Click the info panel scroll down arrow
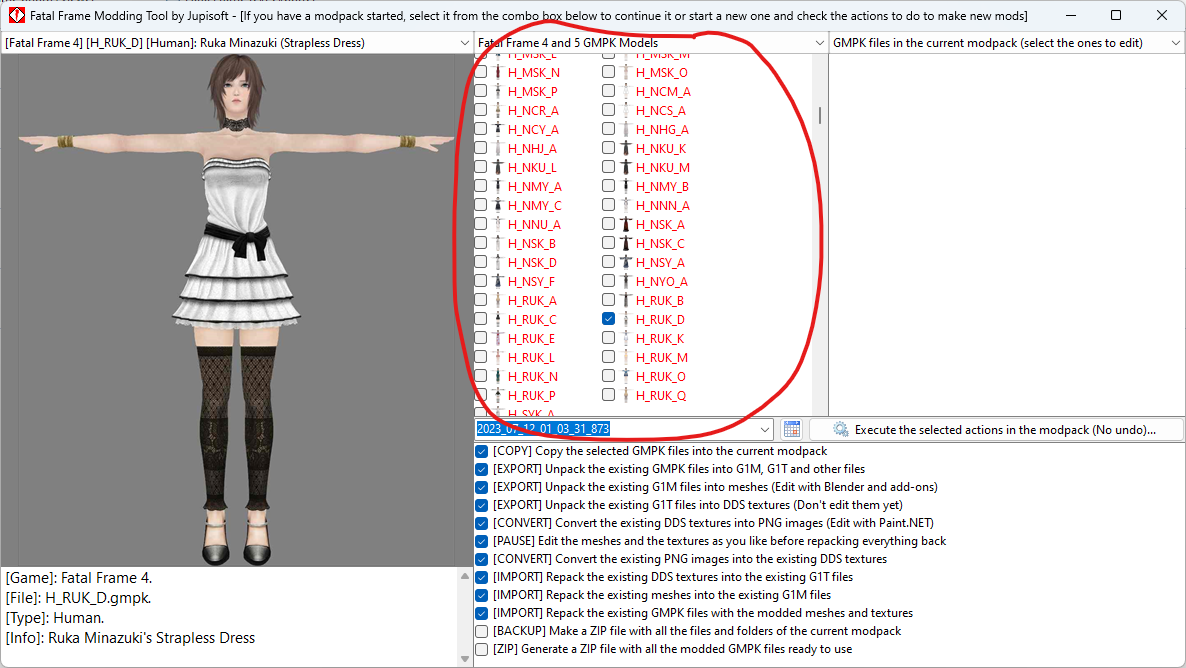The width and height of the screenshot is (1186, 668). (x=464, y=659)
